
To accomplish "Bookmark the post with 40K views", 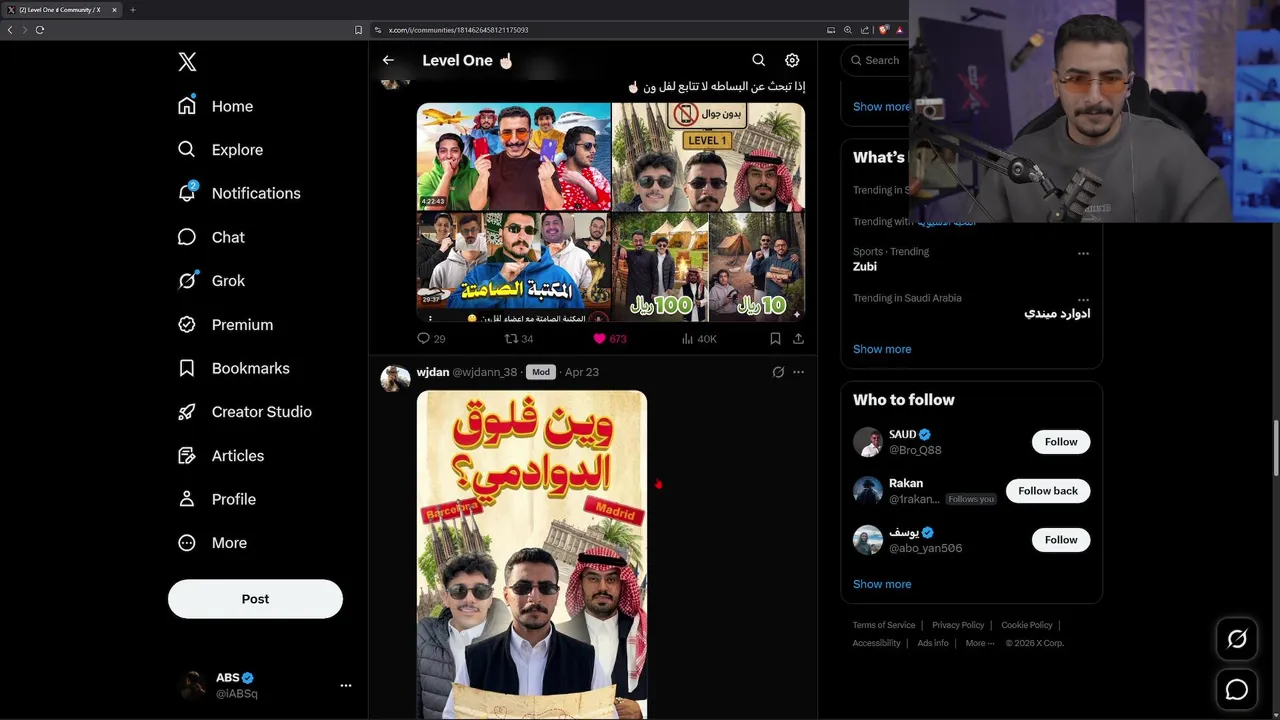I will click(x=775, y=339).
